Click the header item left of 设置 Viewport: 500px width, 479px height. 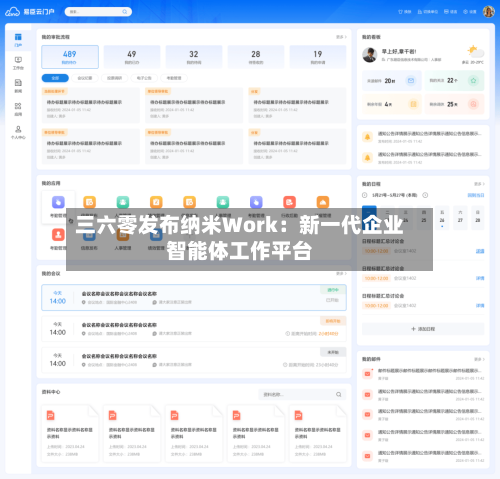[x=450, y=12]
